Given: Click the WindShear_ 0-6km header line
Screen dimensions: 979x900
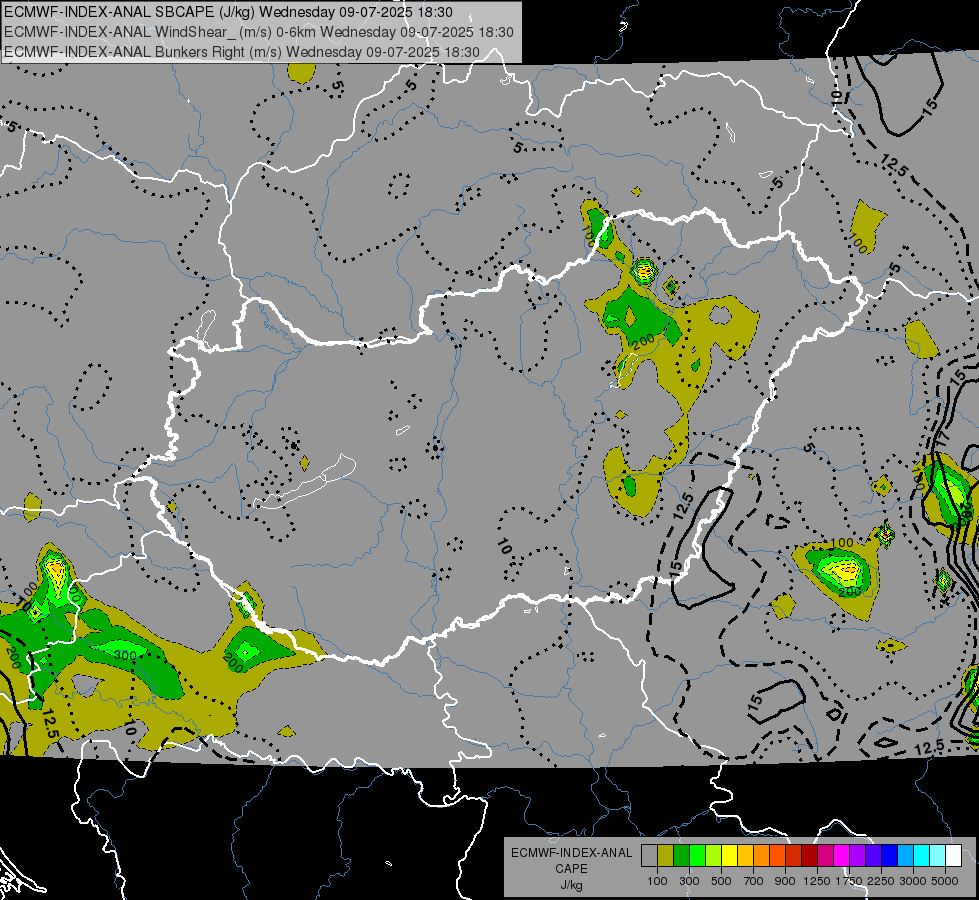Looking at the screenshot, I should [x=258, y=32].
